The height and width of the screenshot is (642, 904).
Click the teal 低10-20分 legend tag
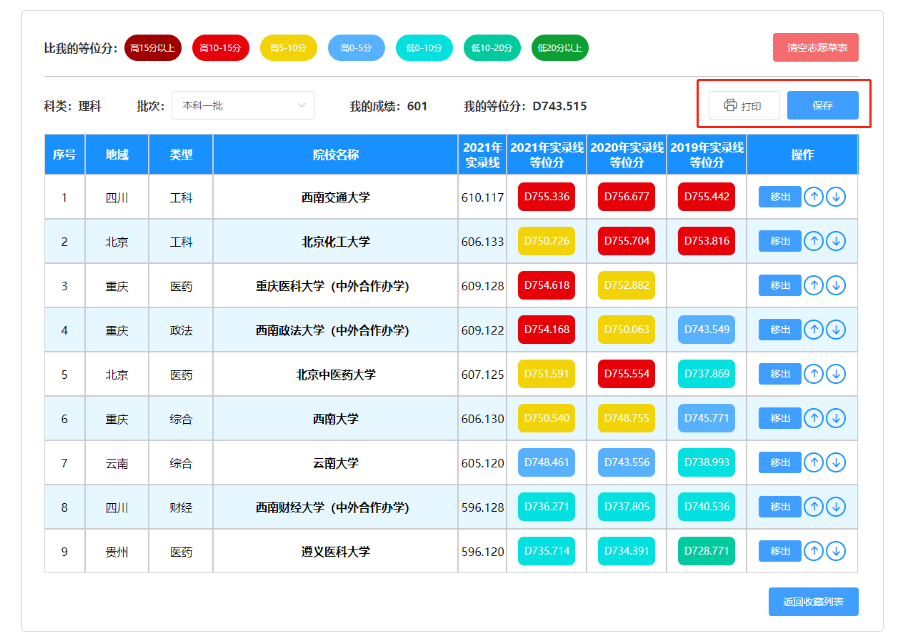pyautogui.click(x=492, y=48)
